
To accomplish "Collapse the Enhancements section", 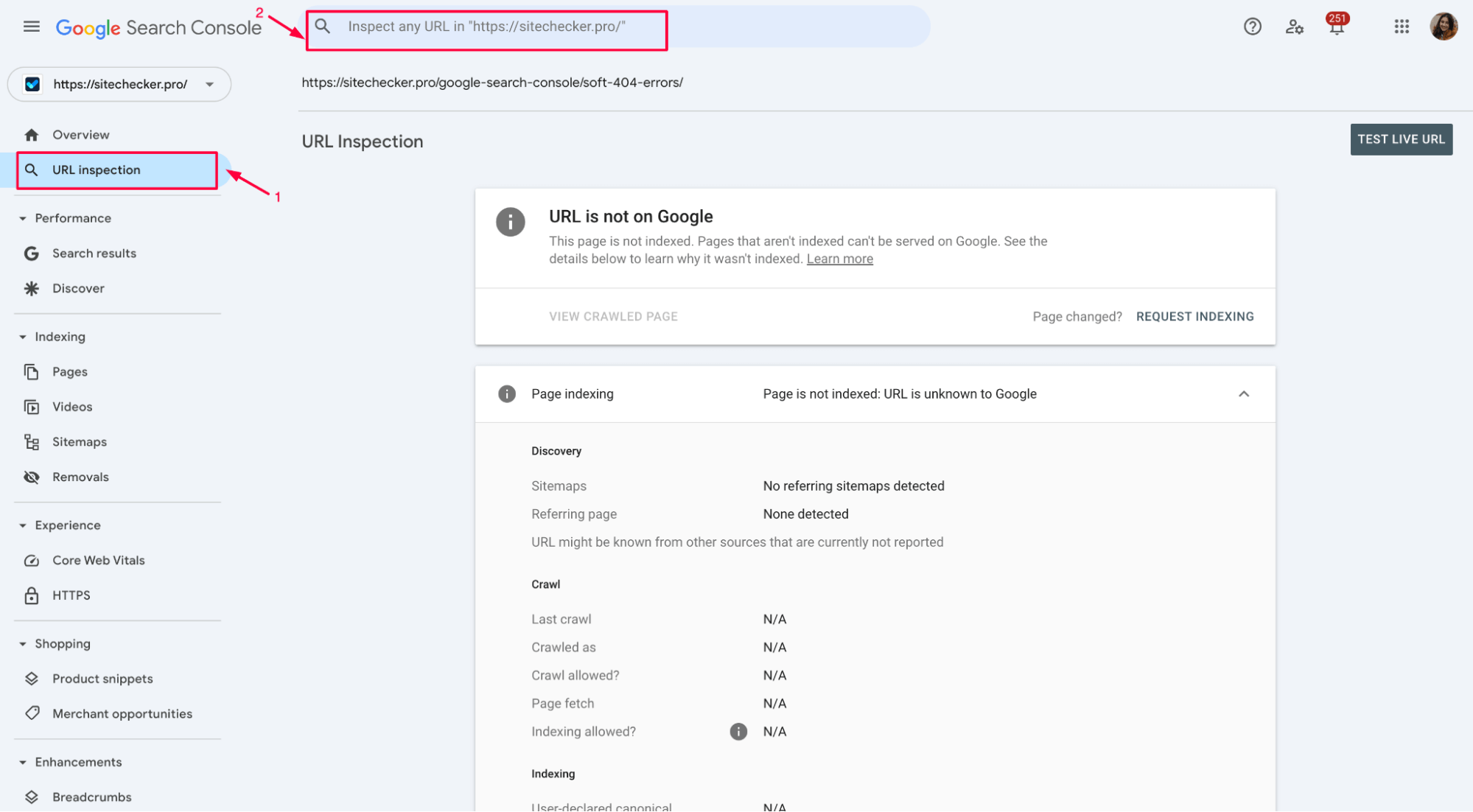I will pos(23,763).
